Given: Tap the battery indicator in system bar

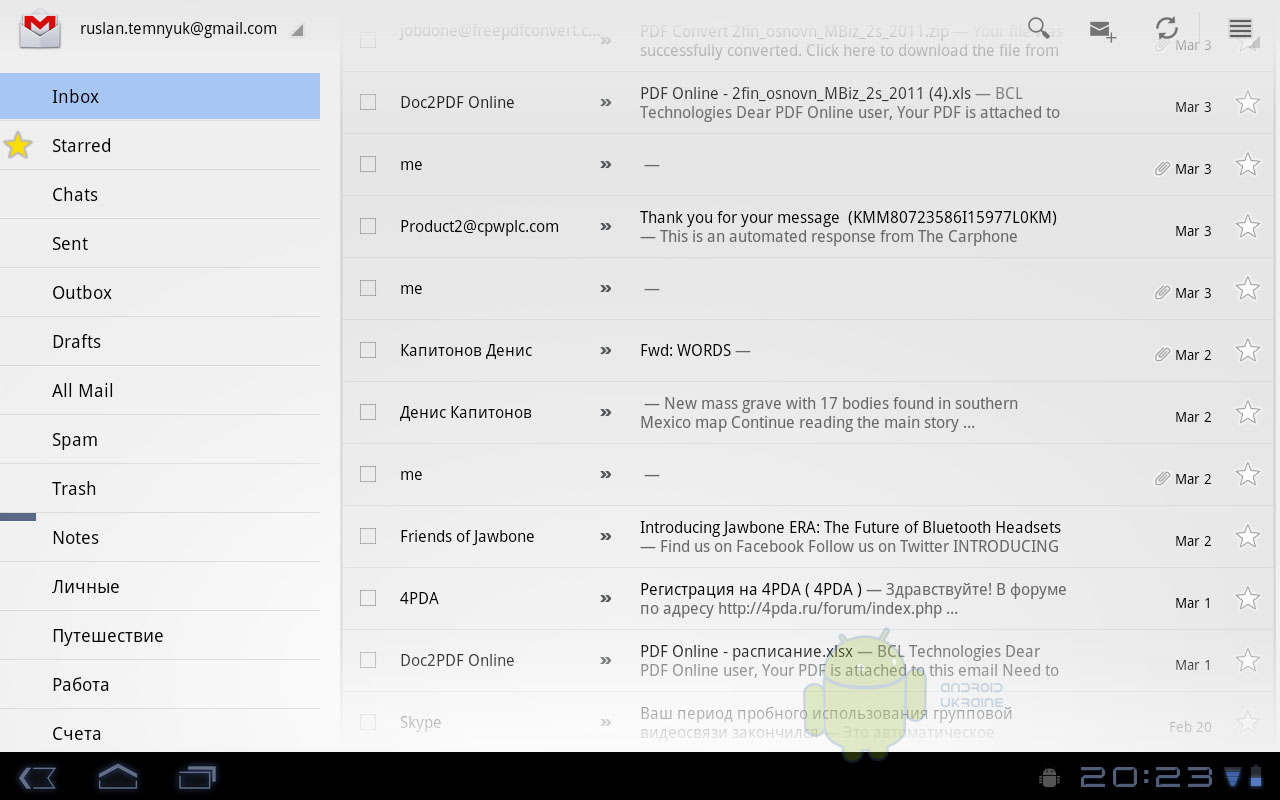Looking at the screenshot, I should pos(1258,776).
